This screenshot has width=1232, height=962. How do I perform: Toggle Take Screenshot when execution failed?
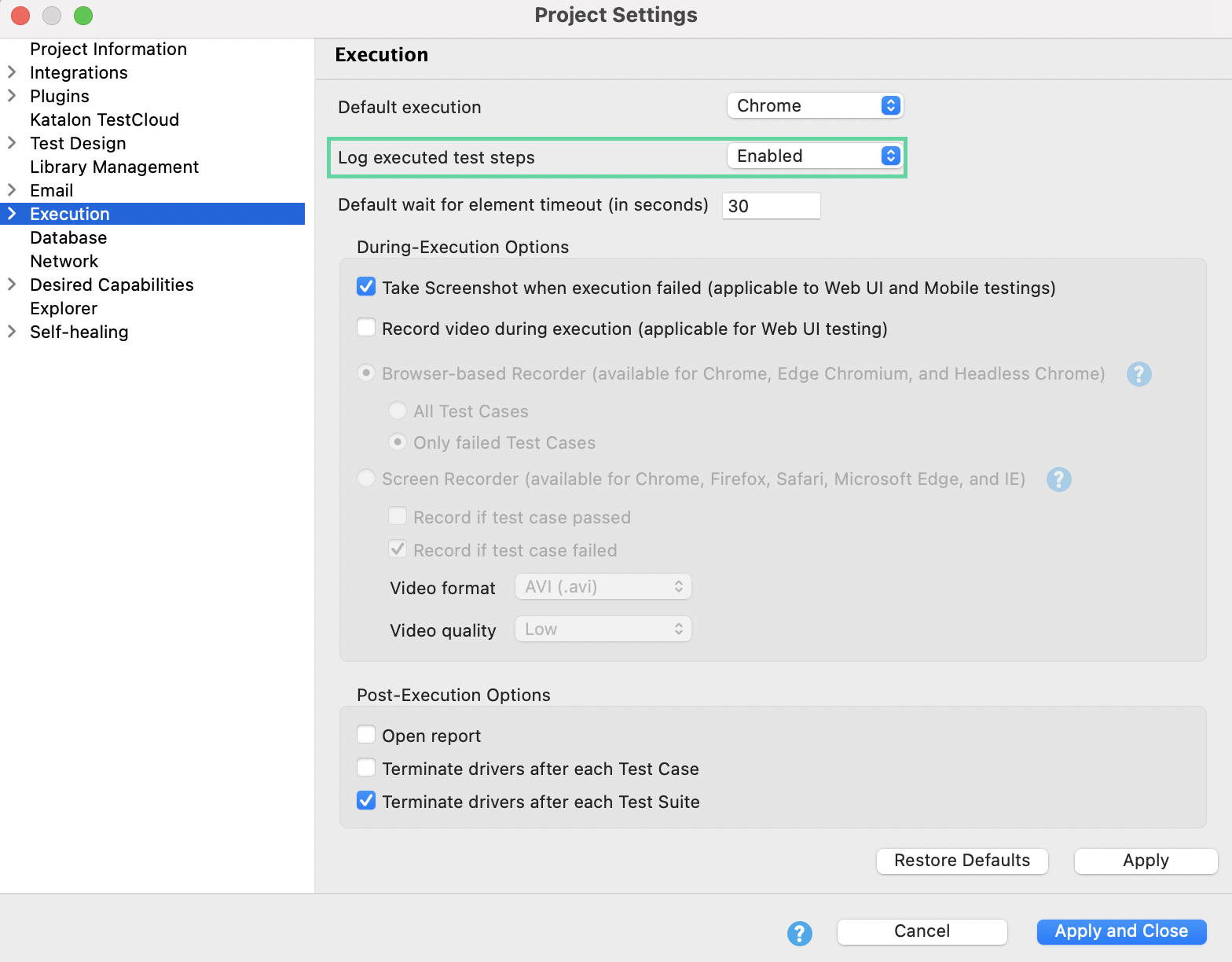pos(366,287)
